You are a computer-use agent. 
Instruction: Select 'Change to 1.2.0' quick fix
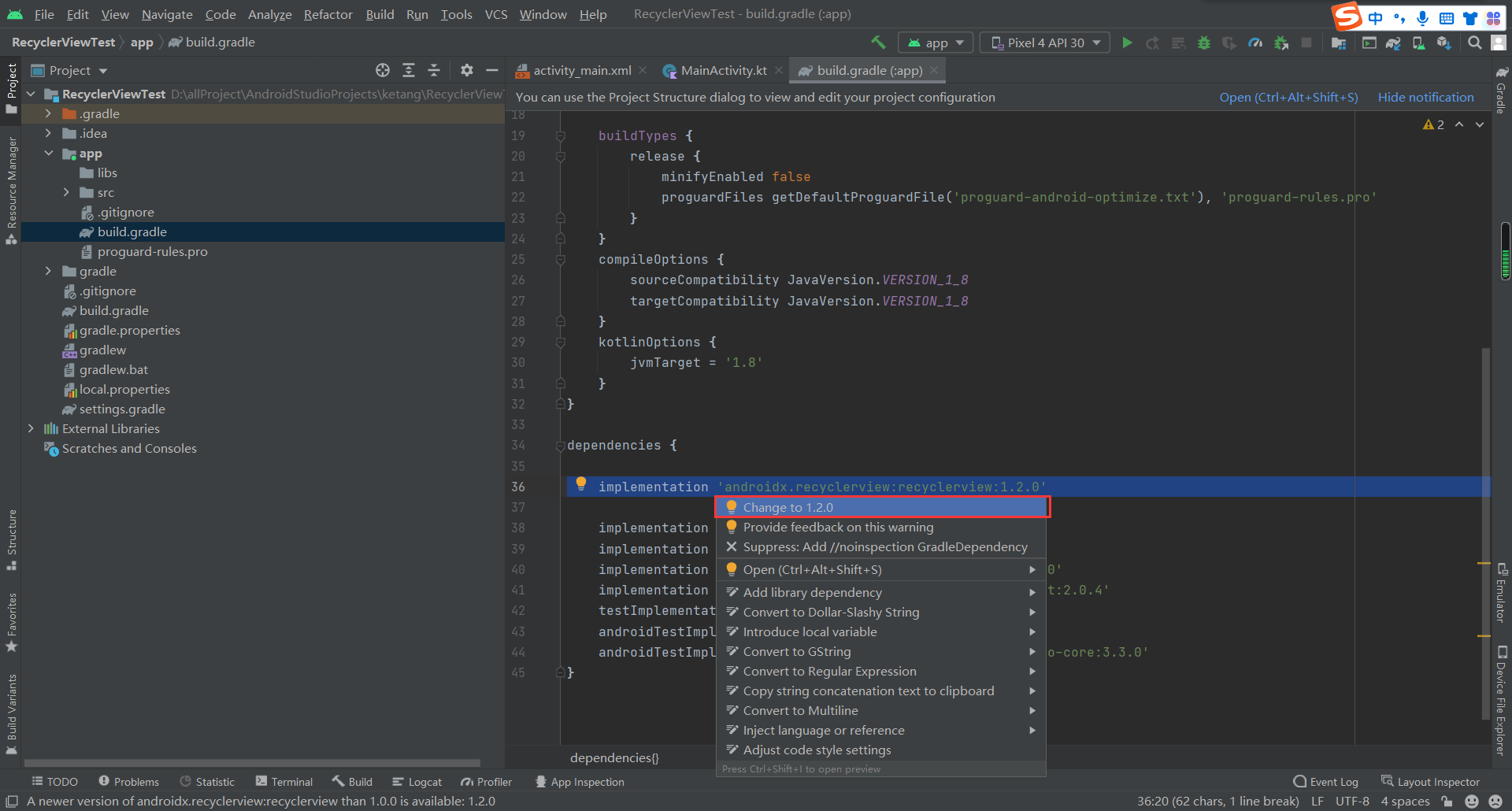point(787,507)
